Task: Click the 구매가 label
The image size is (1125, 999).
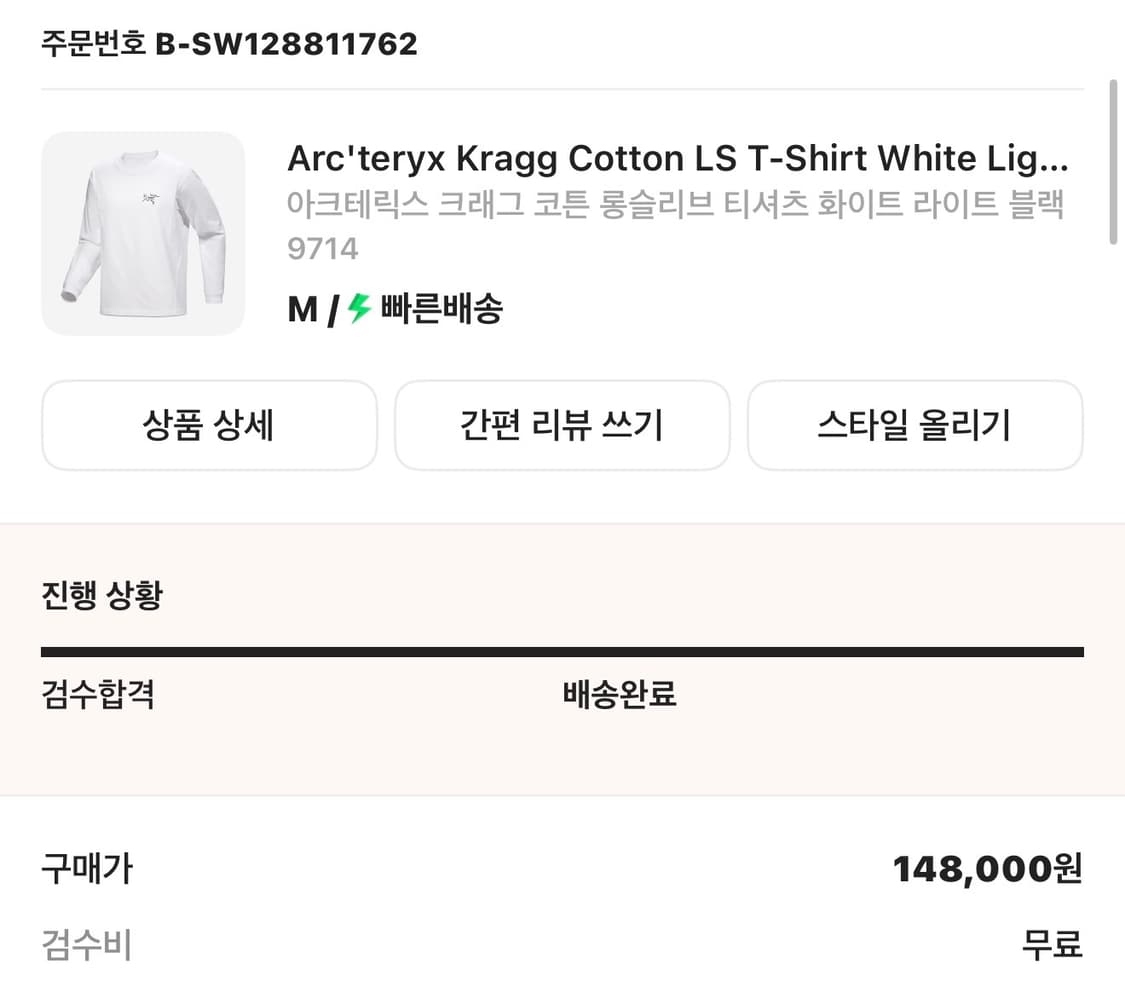Action: coord(86,869)
